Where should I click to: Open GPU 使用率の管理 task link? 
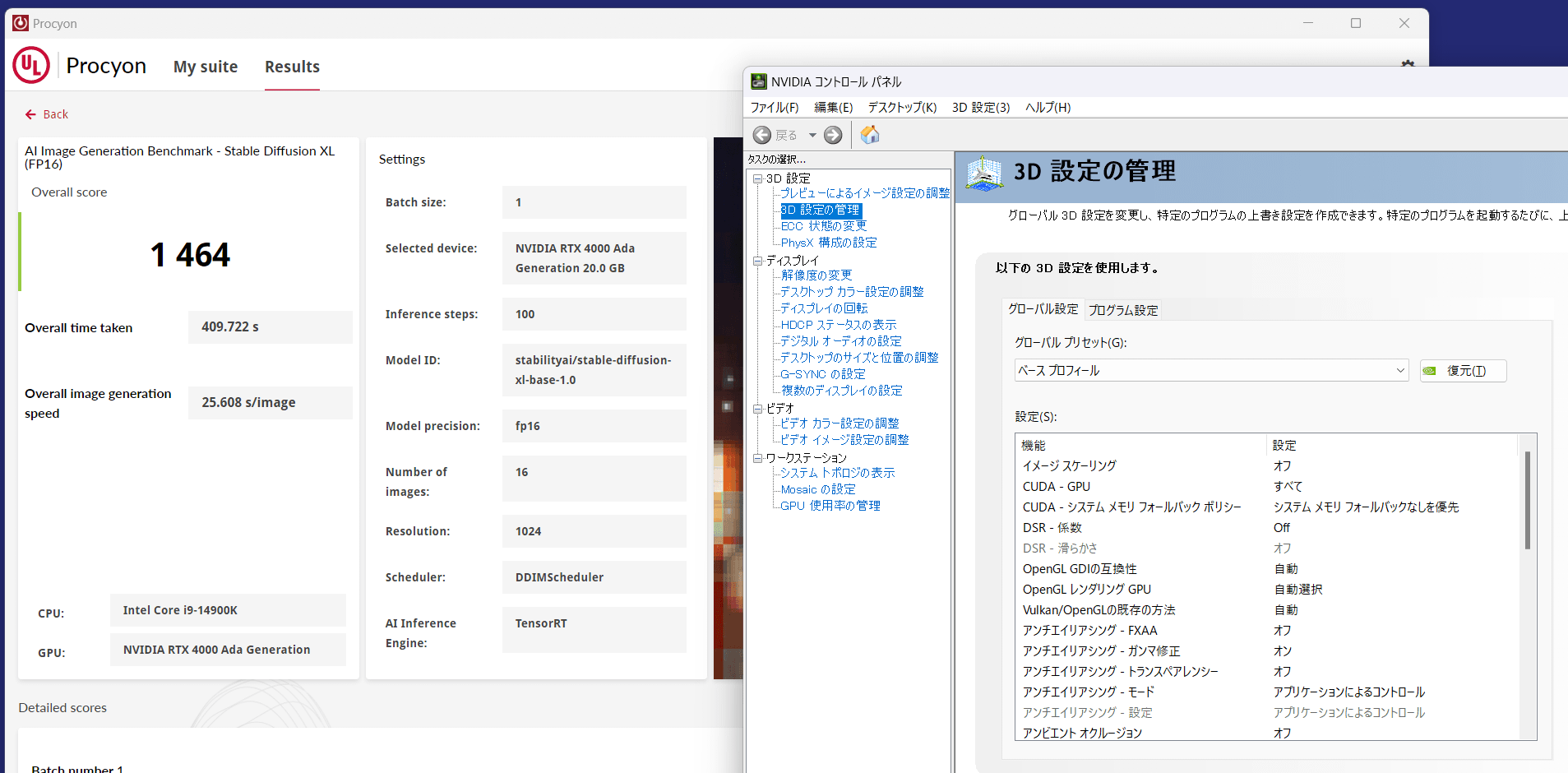[830, 506]
